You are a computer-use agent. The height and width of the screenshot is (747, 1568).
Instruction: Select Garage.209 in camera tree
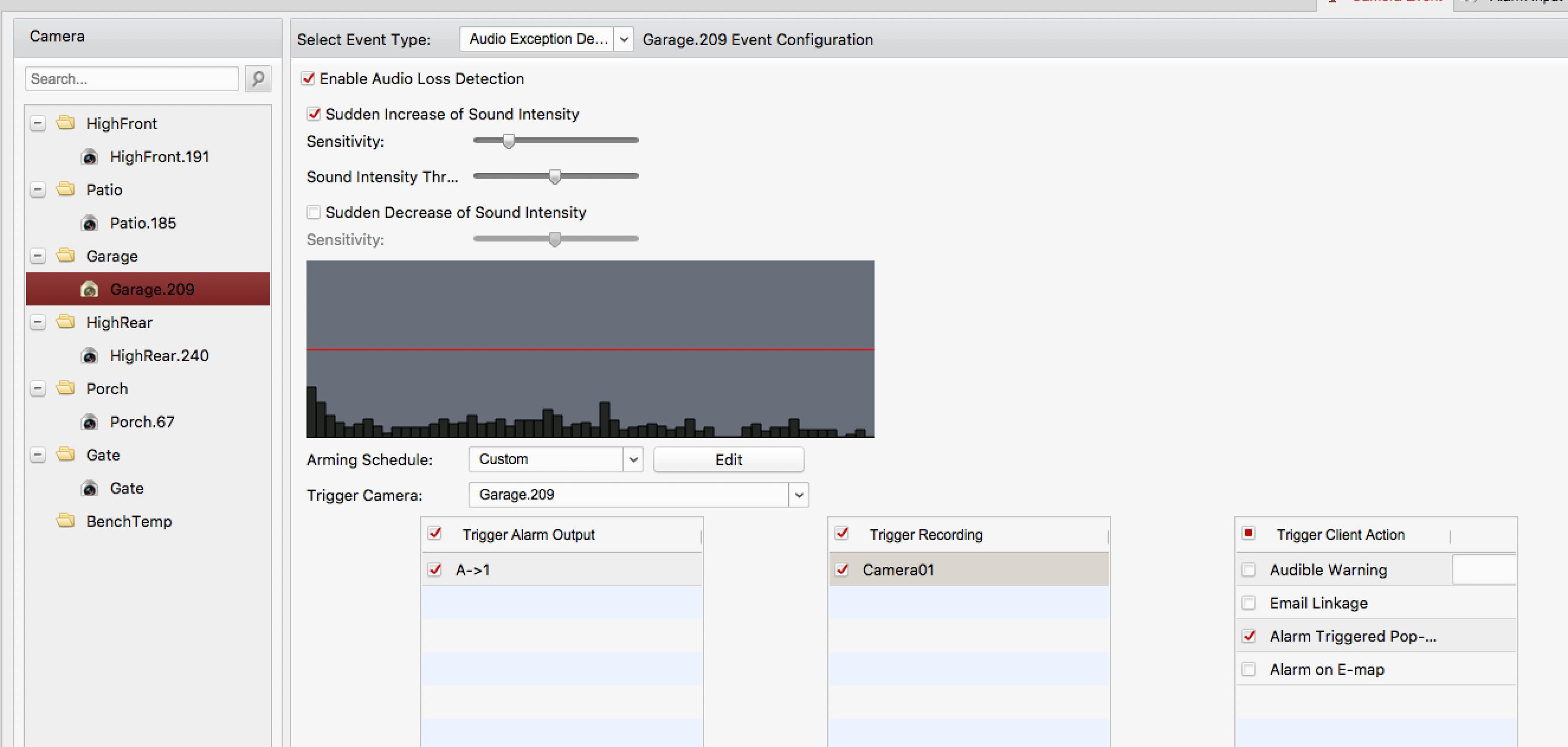pos(152,289)
